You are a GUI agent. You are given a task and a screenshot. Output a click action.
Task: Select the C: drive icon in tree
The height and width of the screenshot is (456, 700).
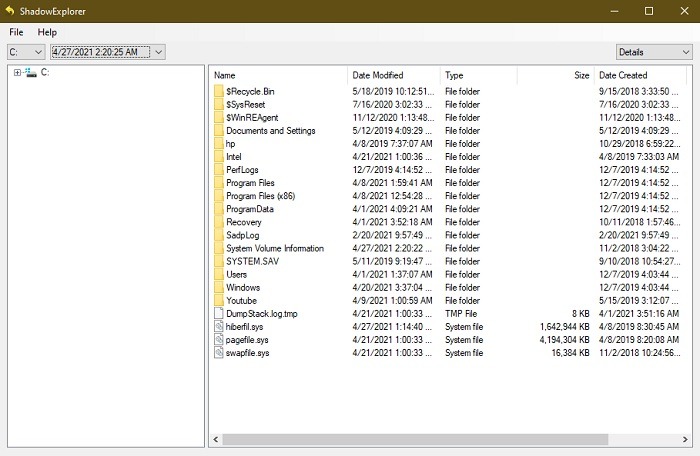[30, 72]
